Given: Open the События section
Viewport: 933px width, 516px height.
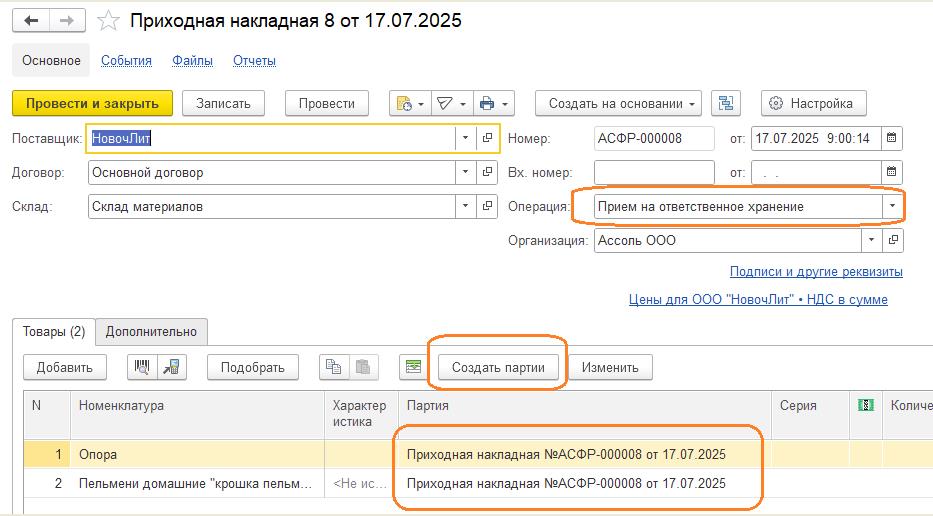Looking at the screenshot, I should point(126,60).
